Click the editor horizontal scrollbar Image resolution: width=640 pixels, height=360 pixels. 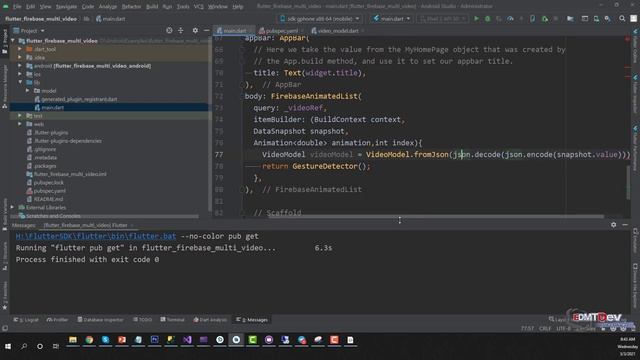(x=436, y=216)
